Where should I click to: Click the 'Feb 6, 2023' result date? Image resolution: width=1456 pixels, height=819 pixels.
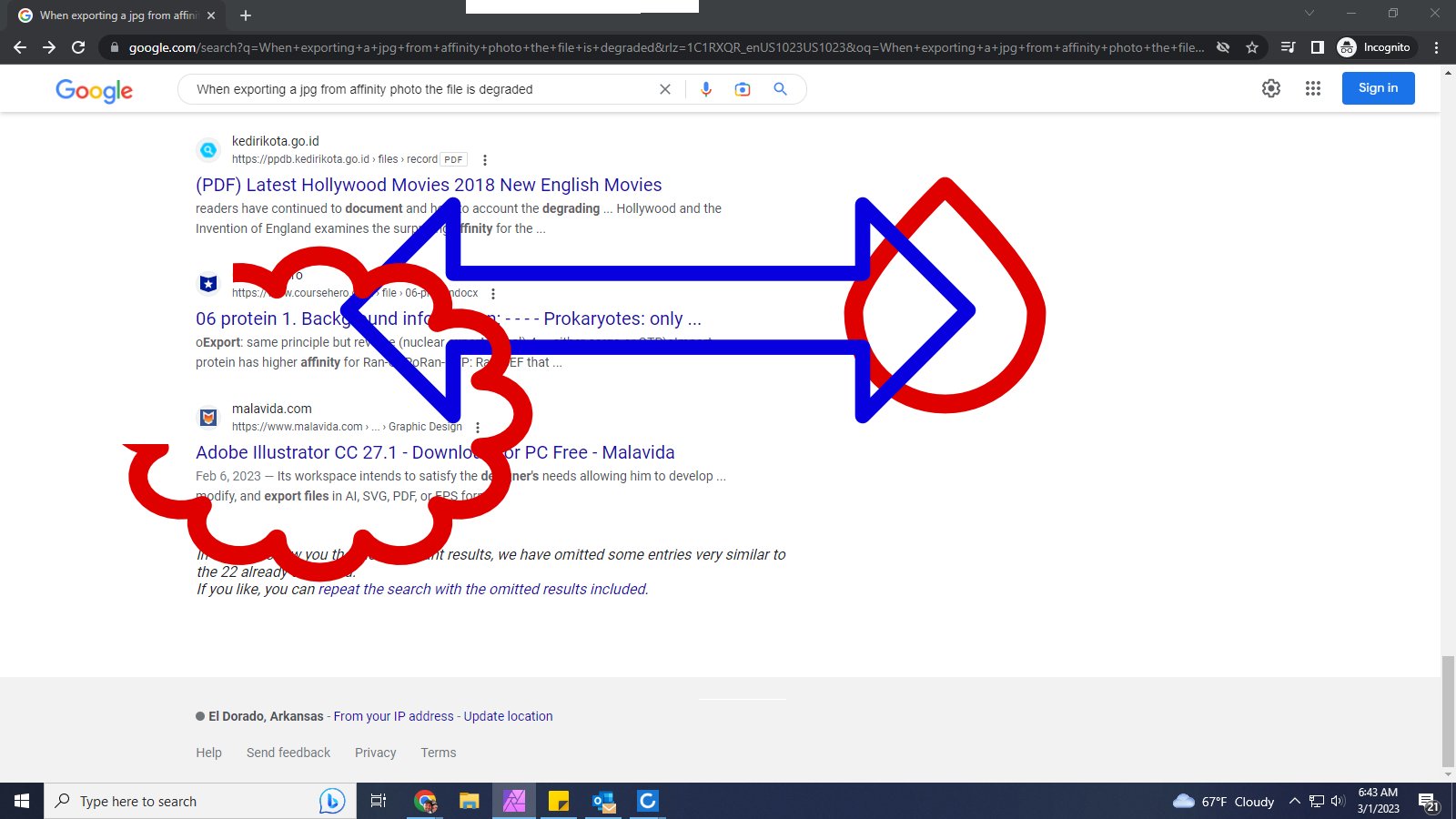pyautogui.click(x=227, y=476)
